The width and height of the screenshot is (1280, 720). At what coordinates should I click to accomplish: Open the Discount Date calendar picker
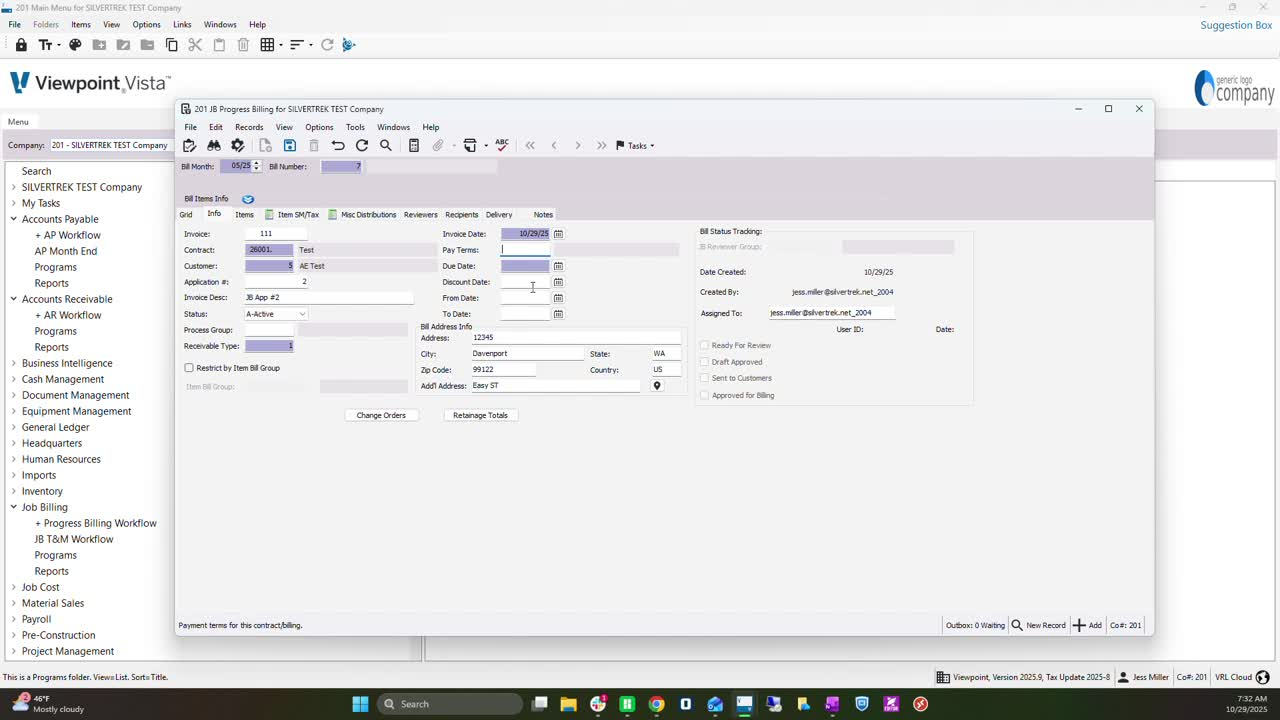(558, 282)
